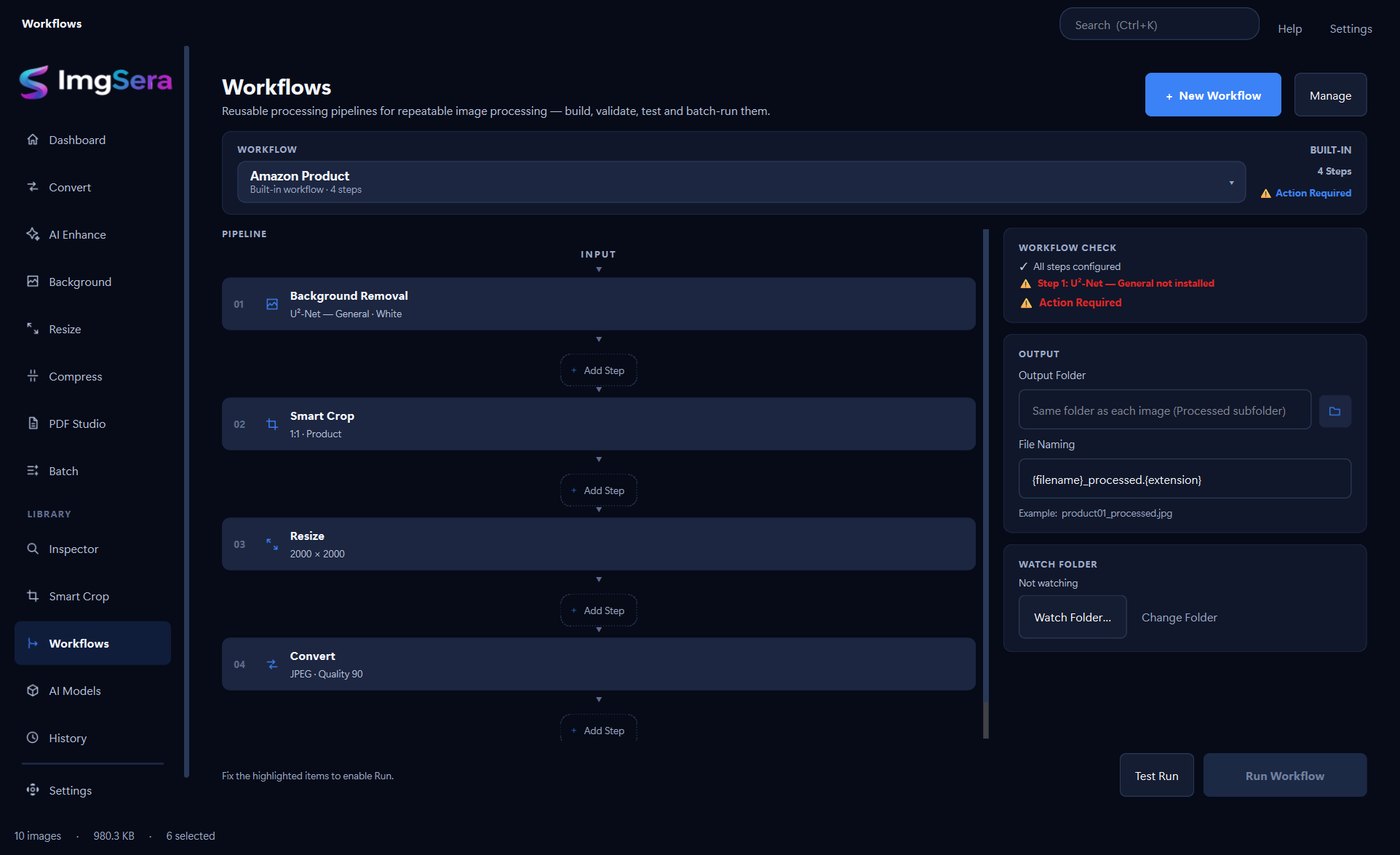Click the Watch Folder... button

tap(1072, 617)
